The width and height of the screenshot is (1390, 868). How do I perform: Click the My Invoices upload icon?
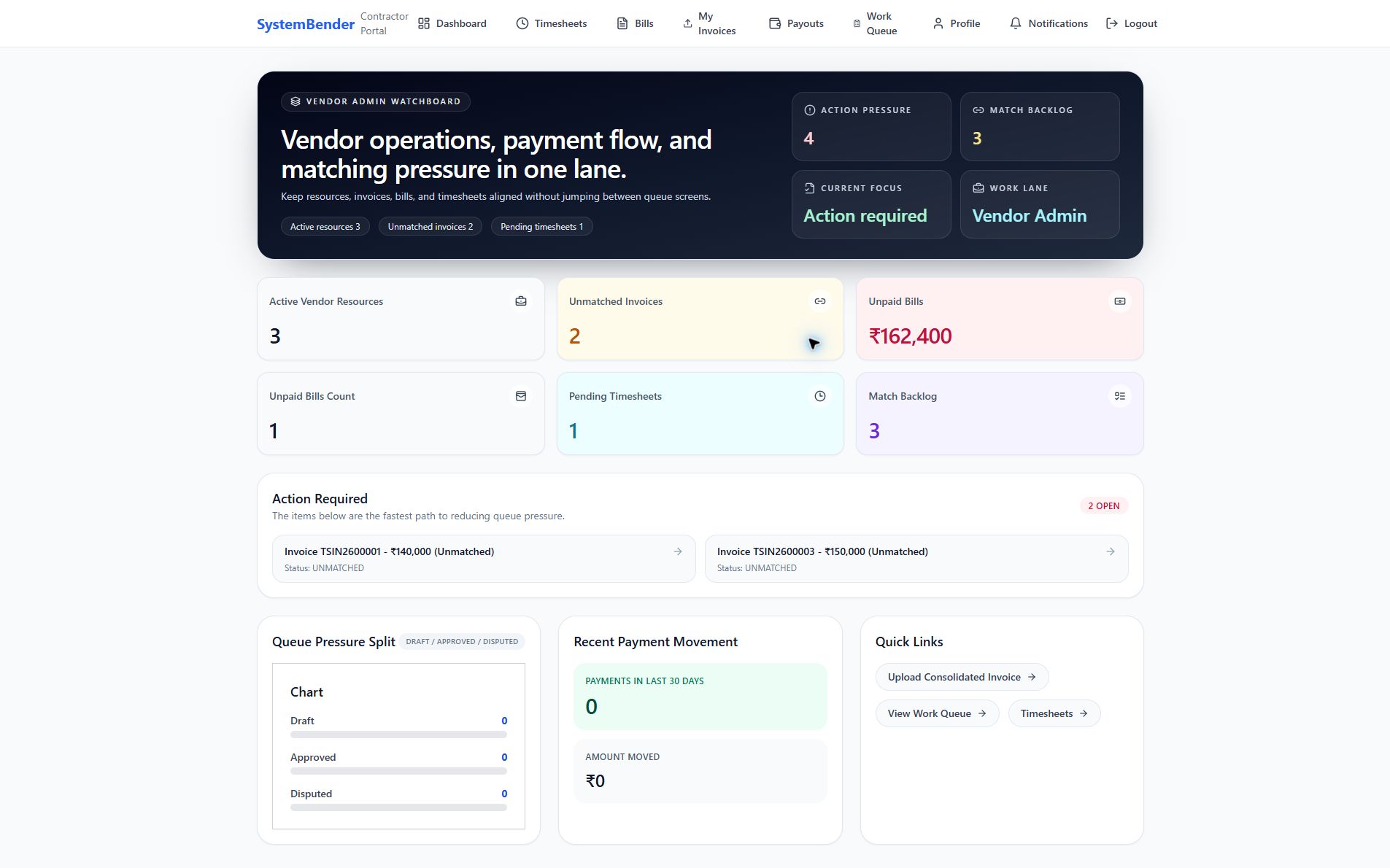pyautogui.click(x=687, y=23)
